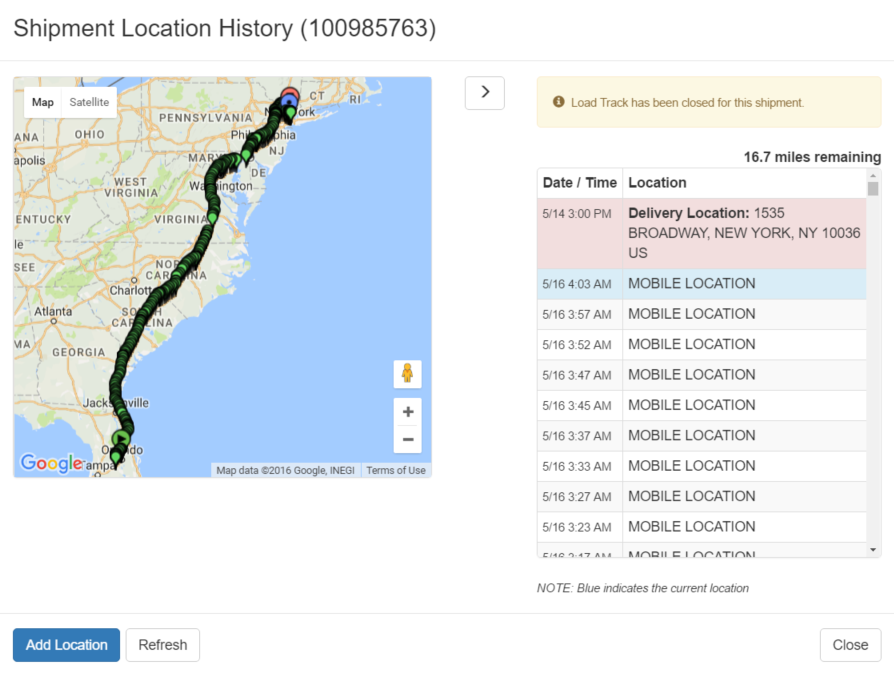894x674 pixels.
Task: Open the map Terms of Use link
Action: [x=396, y=470]
